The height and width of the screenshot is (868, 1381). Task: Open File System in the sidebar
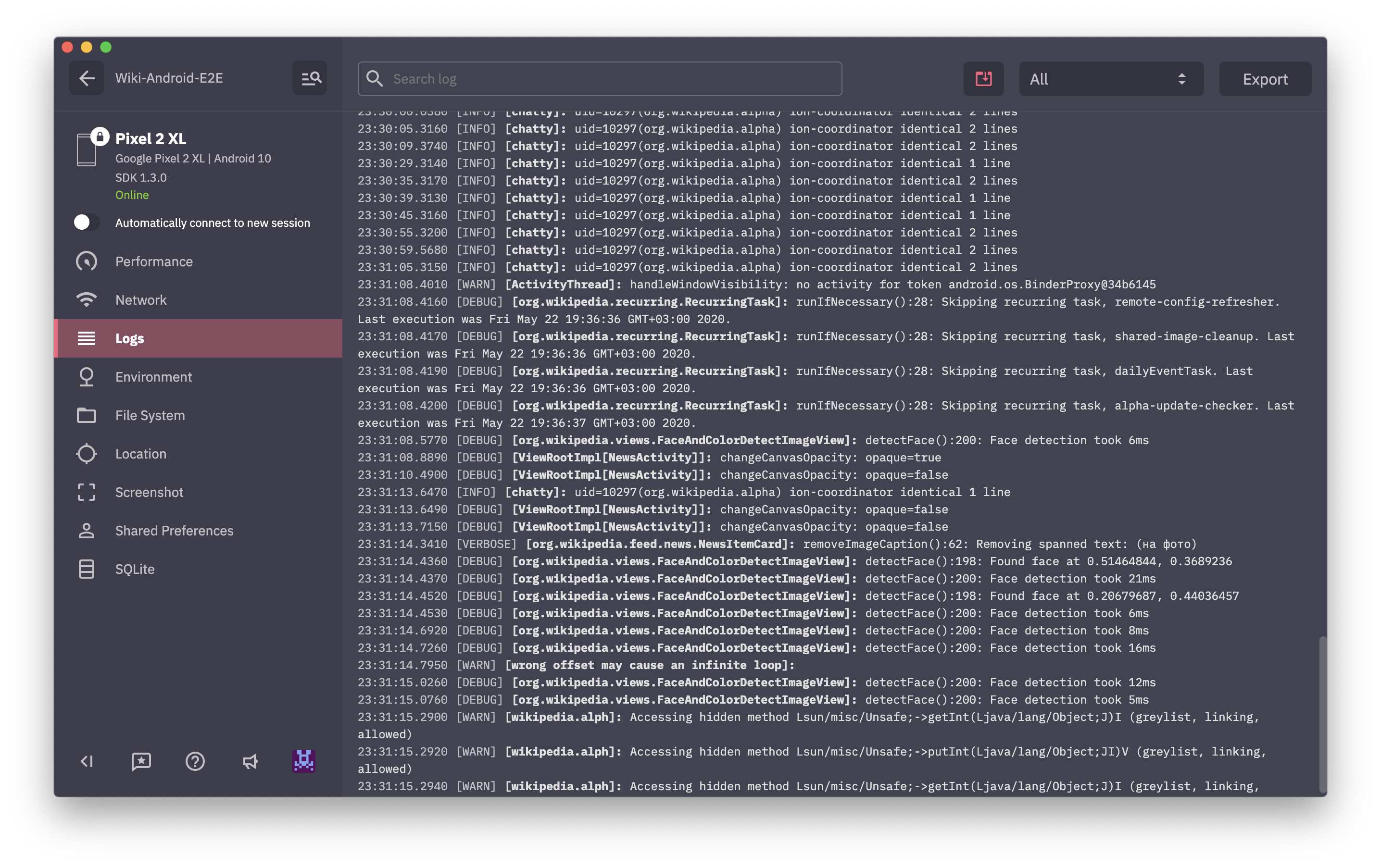click(150, 415)
